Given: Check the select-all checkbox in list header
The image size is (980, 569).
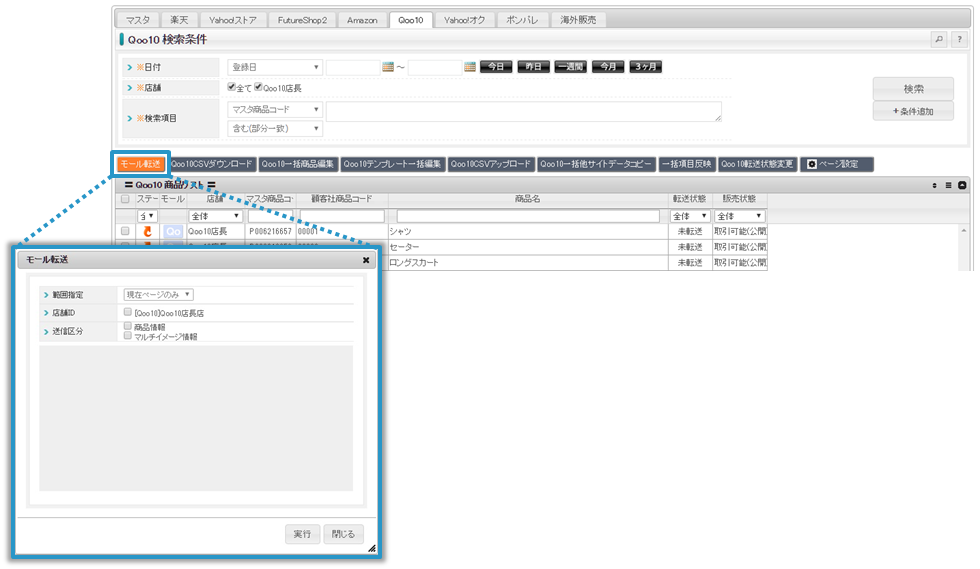Looking at the screenshot, I should (125, 199).
